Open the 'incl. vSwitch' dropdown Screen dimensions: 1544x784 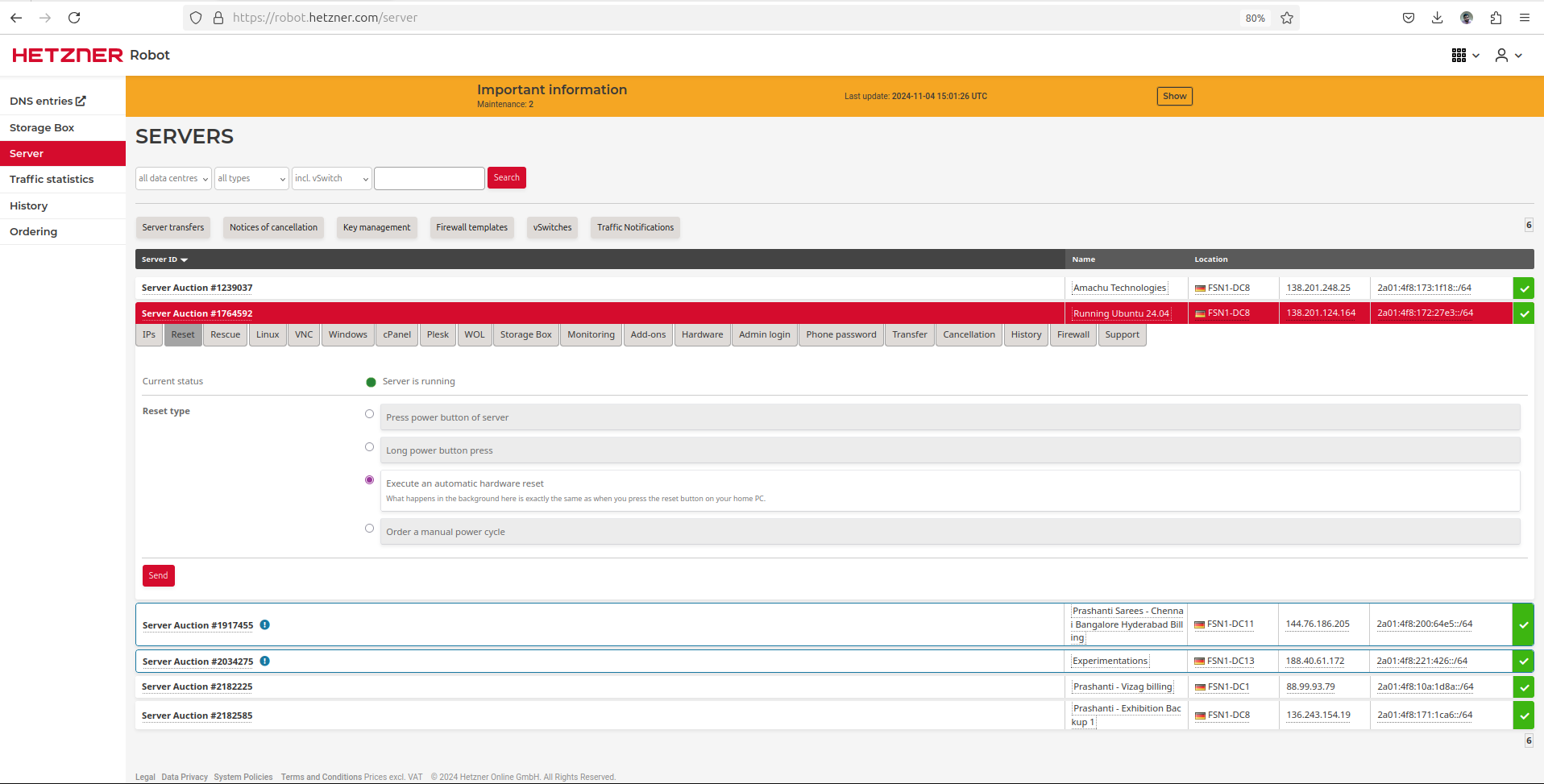331,179
